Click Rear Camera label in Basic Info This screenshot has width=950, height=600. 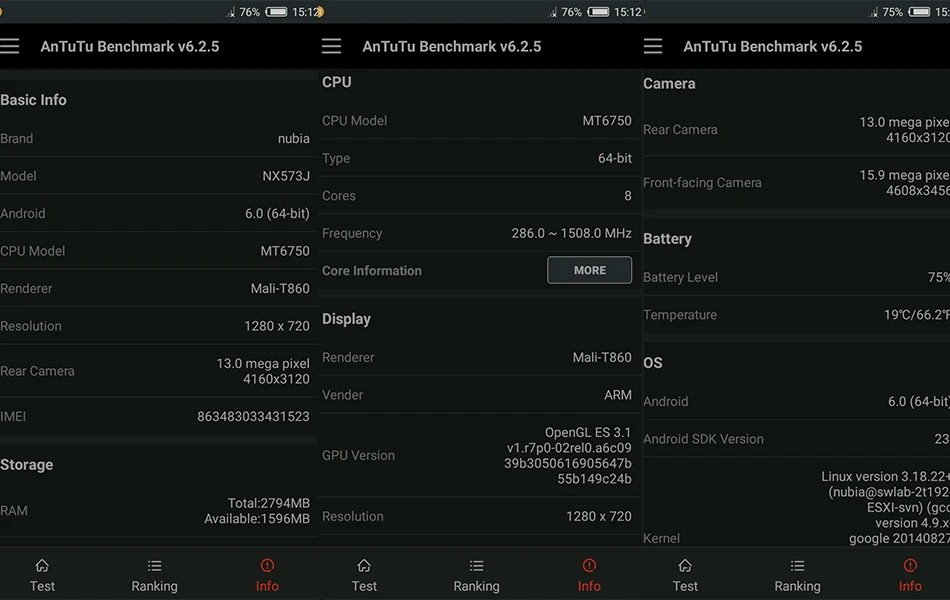point(37,371)
